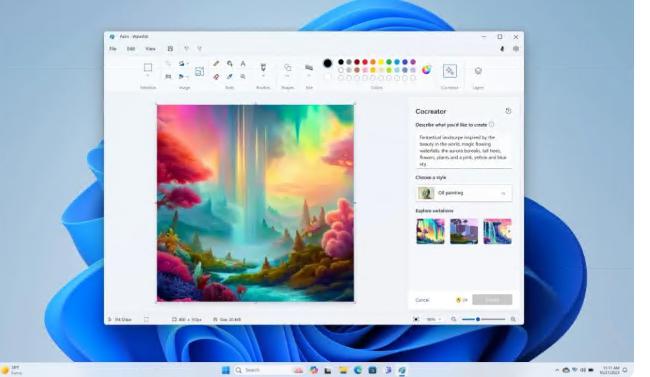650x377 pixels.
Task: Pick the red palette color
Action: 365,62
